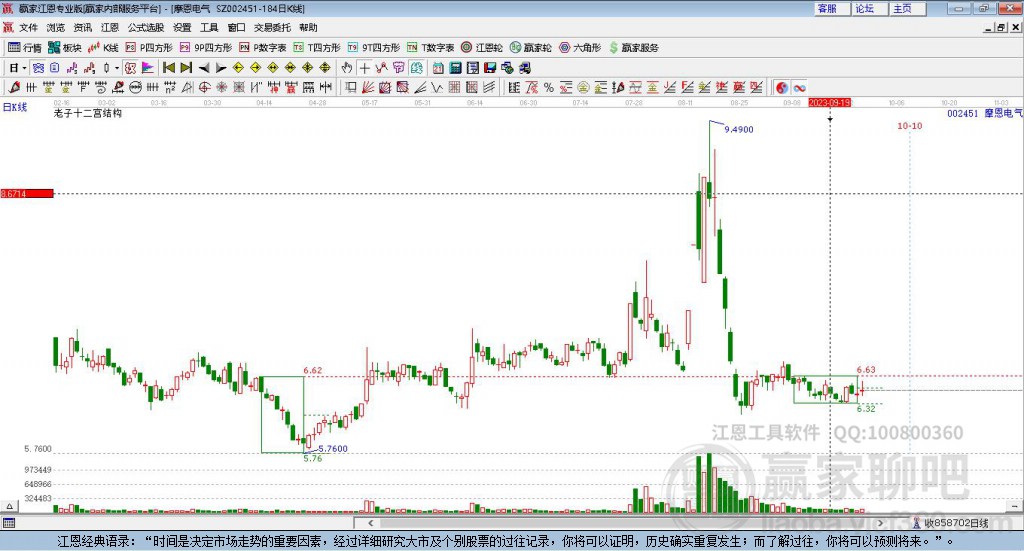This screenshot has height=551, width=1024.
Task: Click the 2023-09-19 date marker
Action: (830, 102)
